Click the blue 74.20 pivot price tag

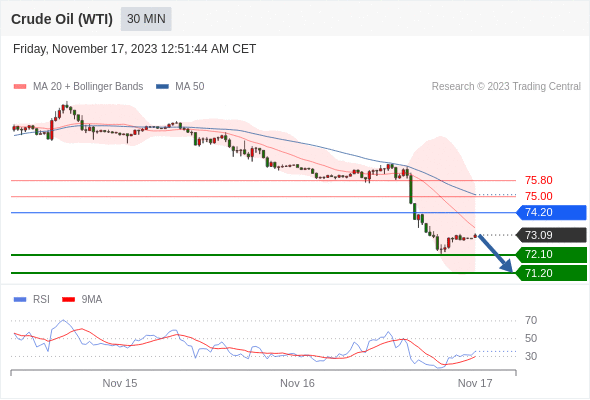(551, 213)
